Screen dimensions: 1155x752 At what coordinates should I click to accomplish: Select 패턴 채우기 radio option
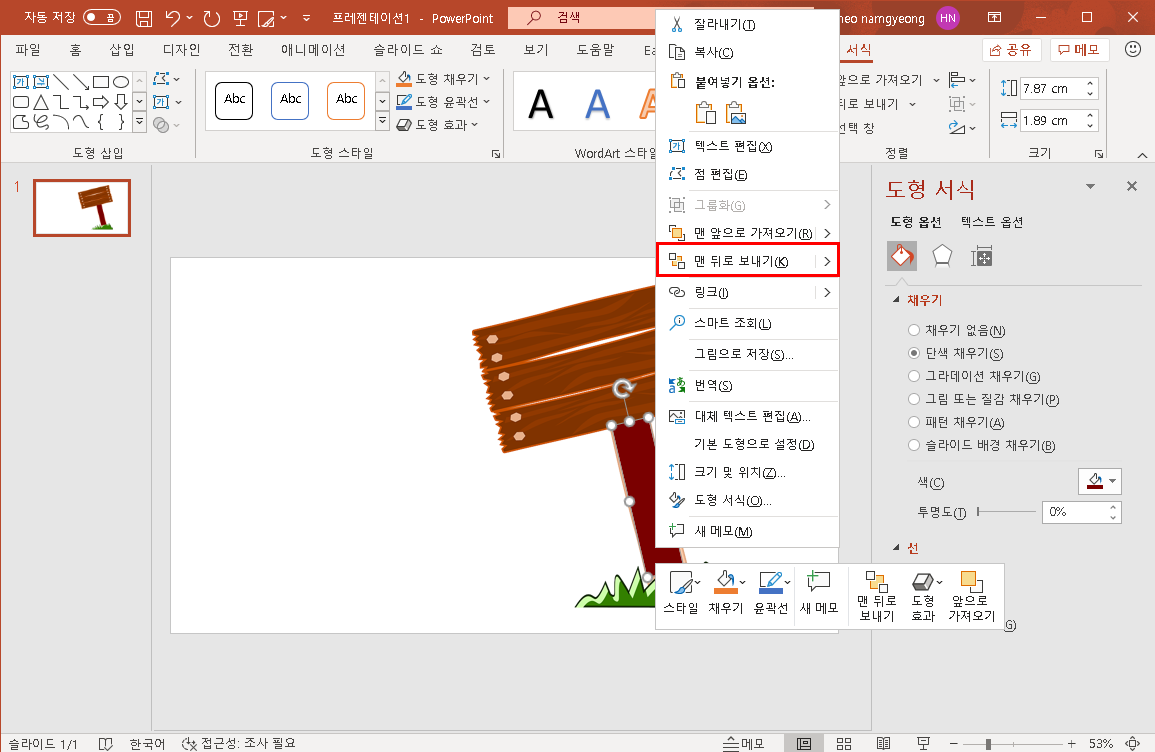click(x=914, y=422)
